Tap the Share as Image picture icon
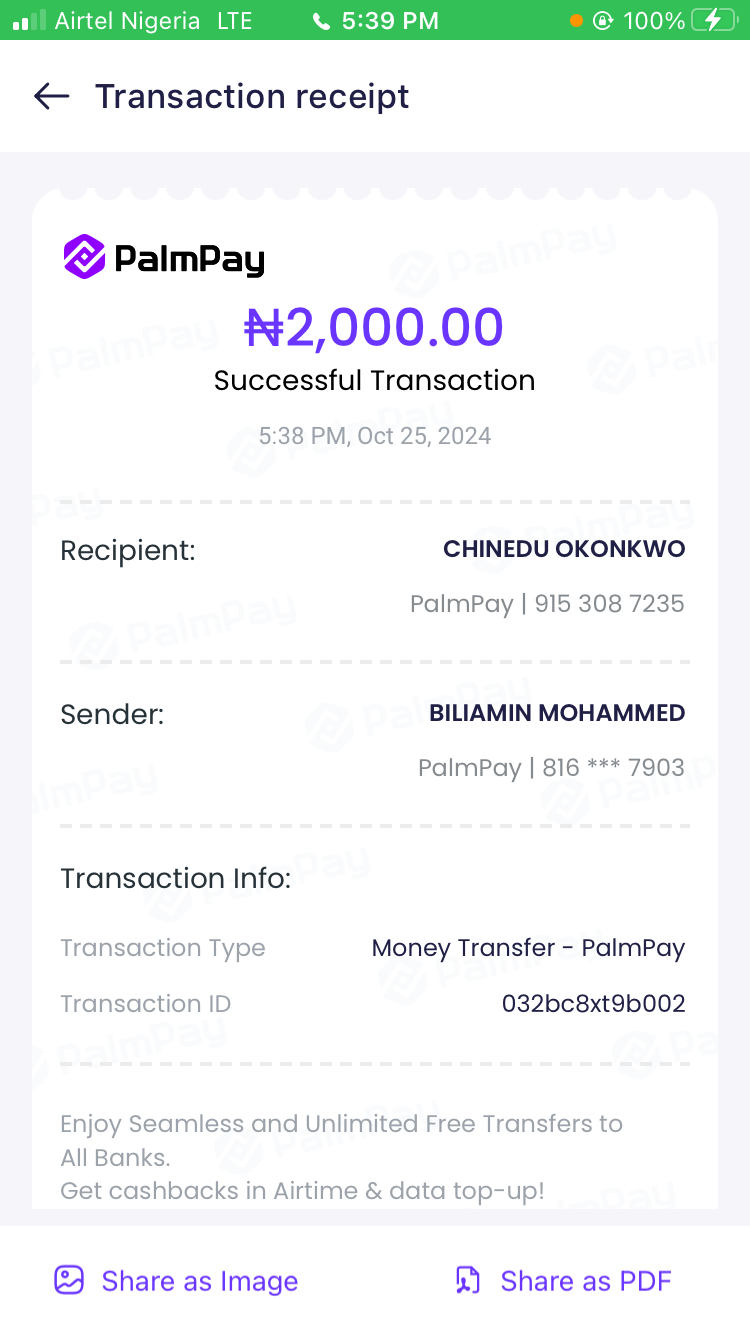Screen dimensions: 750x1334 (69, 1280)
